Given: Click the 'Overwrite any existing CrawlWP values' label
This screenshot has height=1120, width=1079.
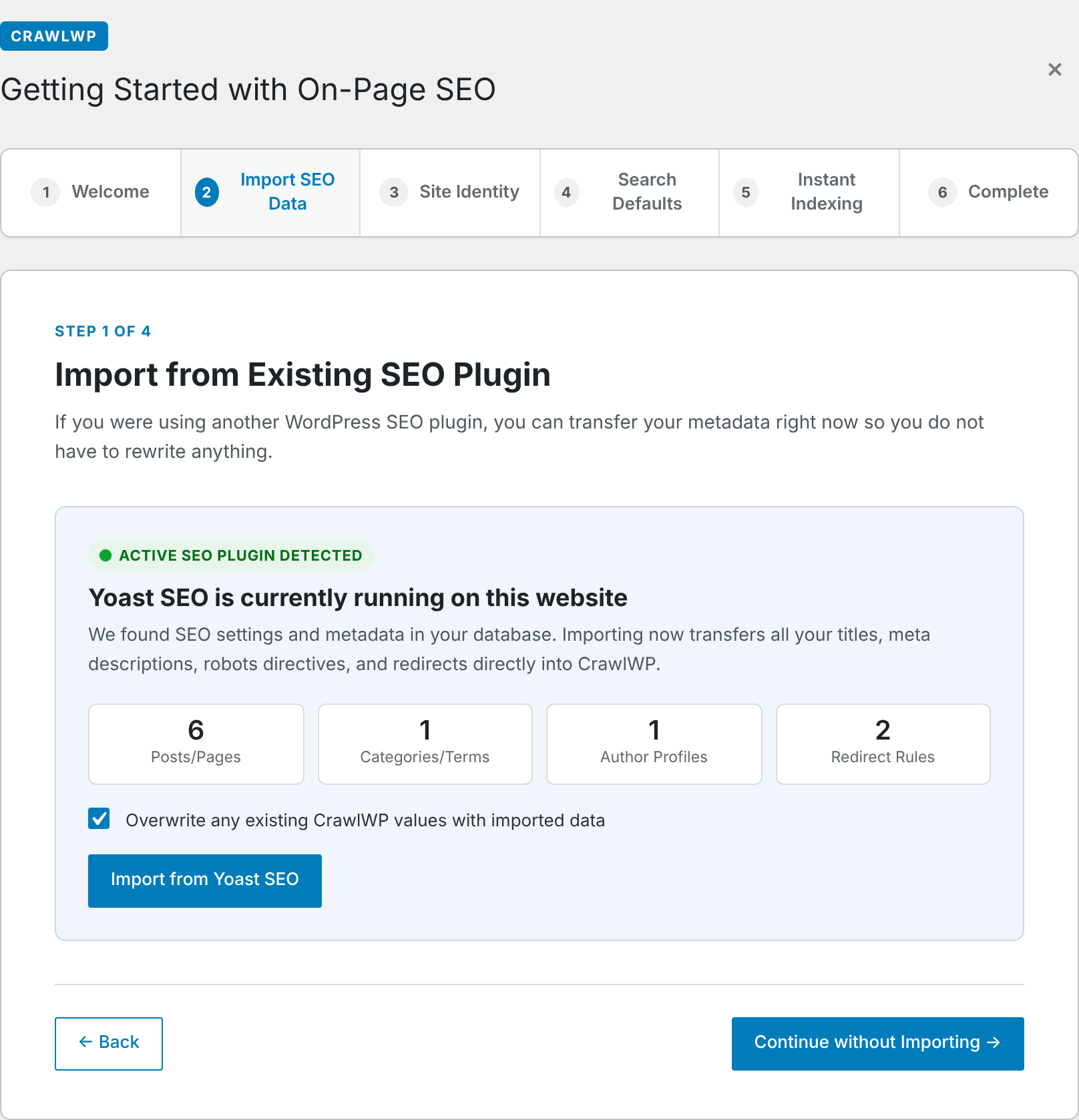Looking at the screenshot, I should click(365, 820).
